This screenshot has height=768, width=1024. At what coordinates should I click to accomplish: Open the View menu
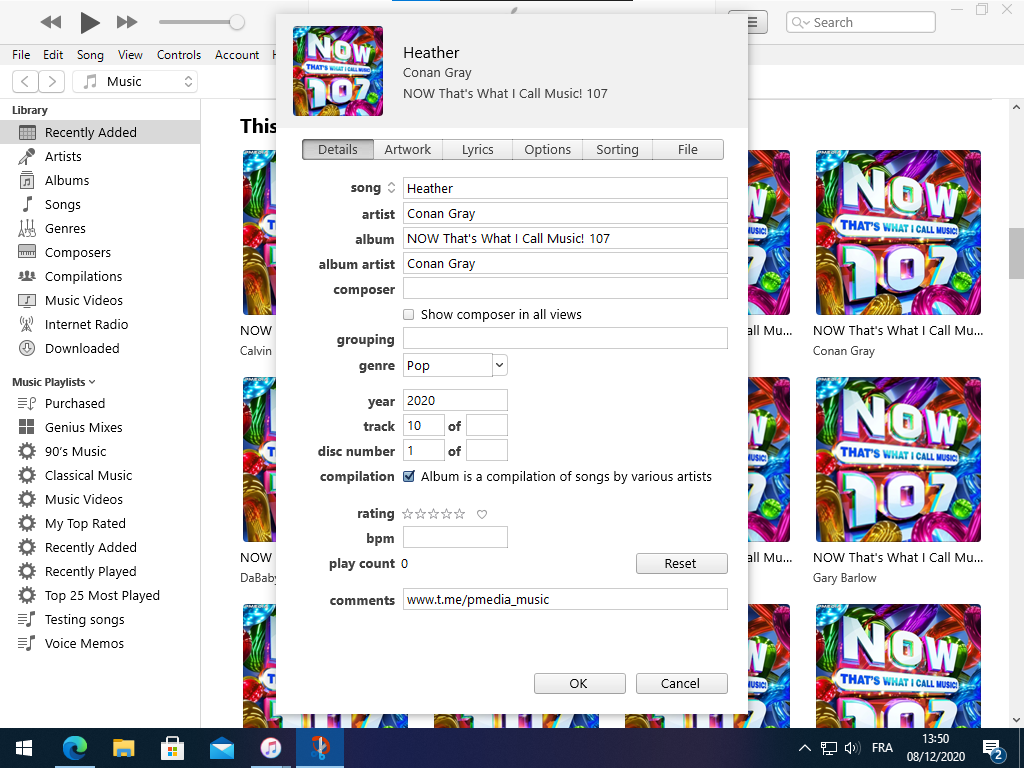[130, 55]
